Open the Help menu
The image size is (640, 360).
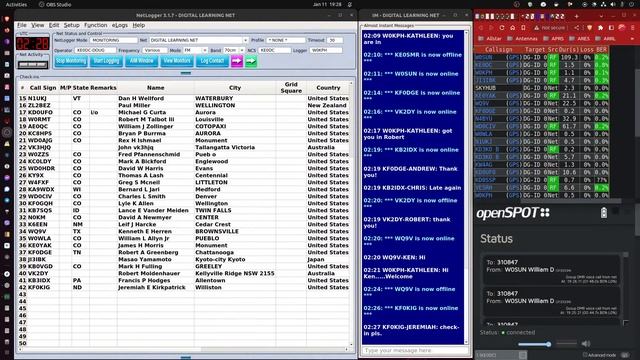click(x=138, y=25)
